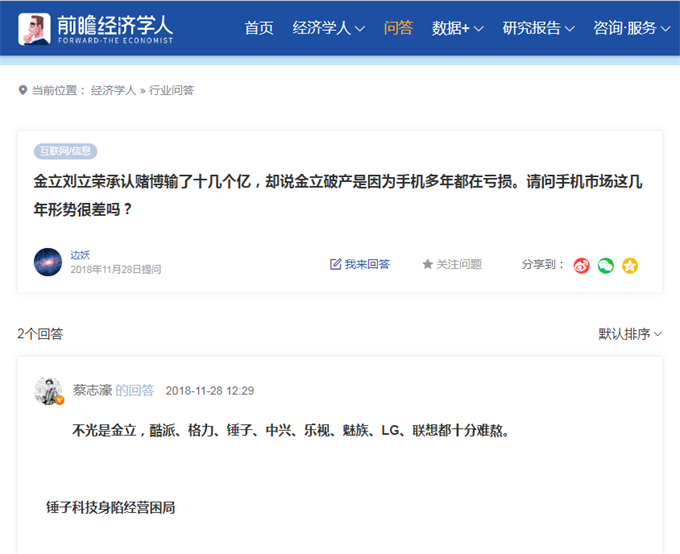Open the 默认排序 sort dropdown
Viewport: 680px width, 554px height.
pos(630,334)
